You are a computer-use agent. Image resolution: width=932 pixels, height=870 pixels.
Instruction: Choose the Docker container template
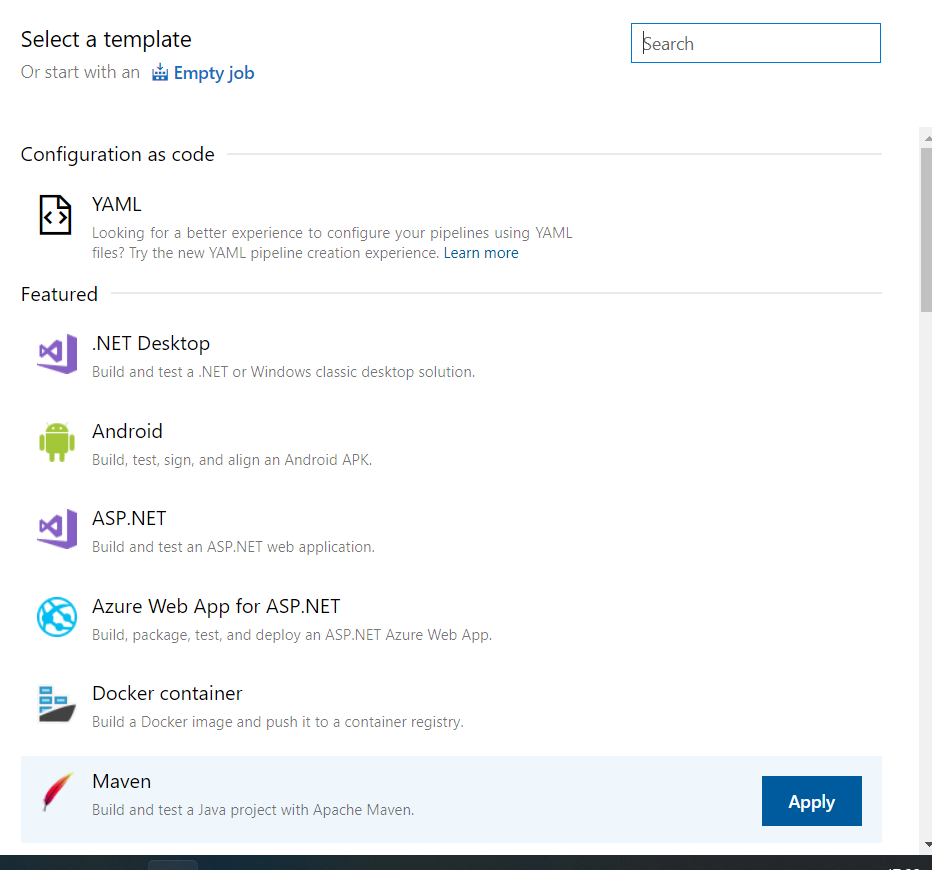[167, 694]
